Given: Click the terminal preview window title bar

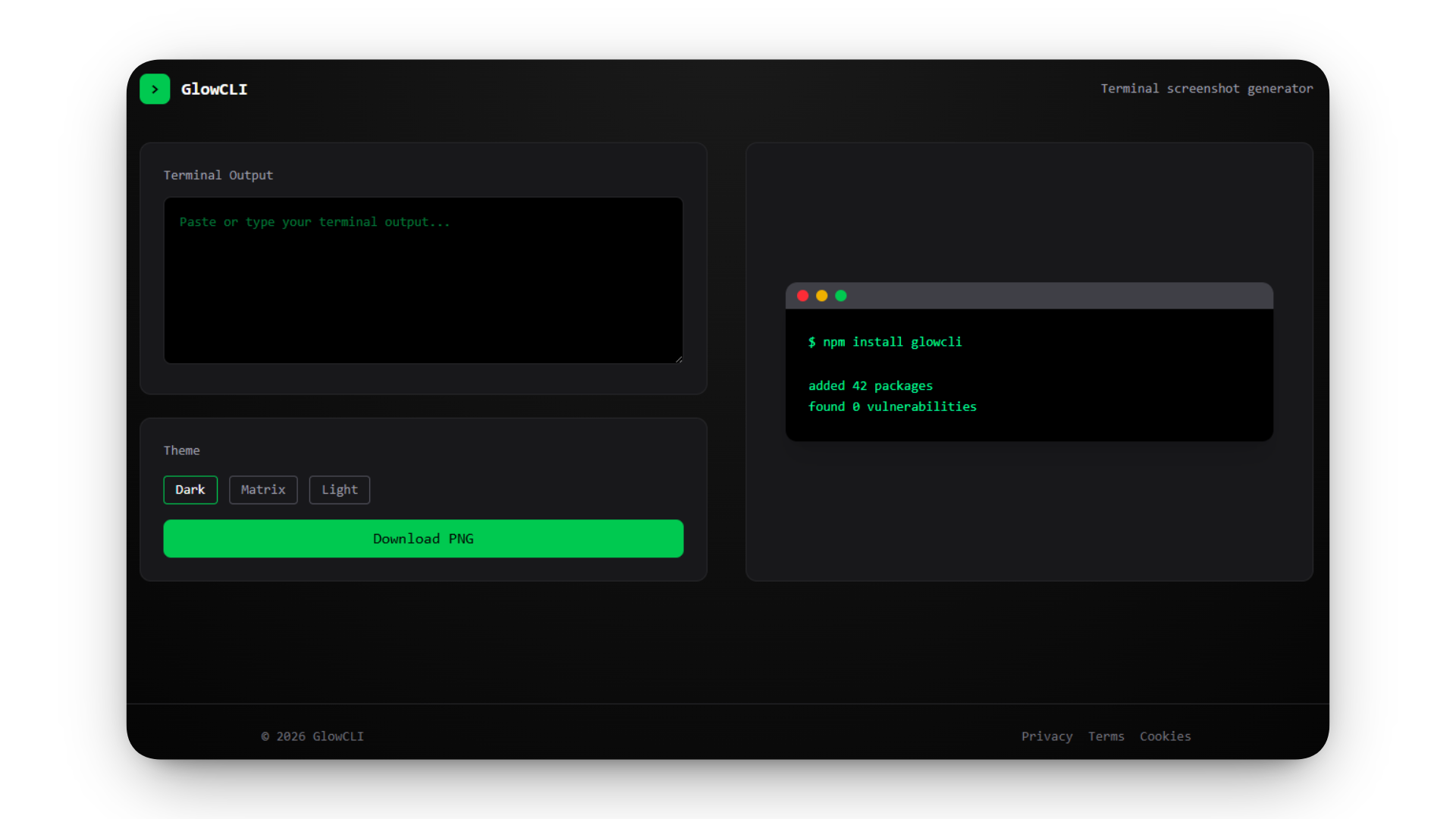Looking at the screenshot, I should [1062, 296].
